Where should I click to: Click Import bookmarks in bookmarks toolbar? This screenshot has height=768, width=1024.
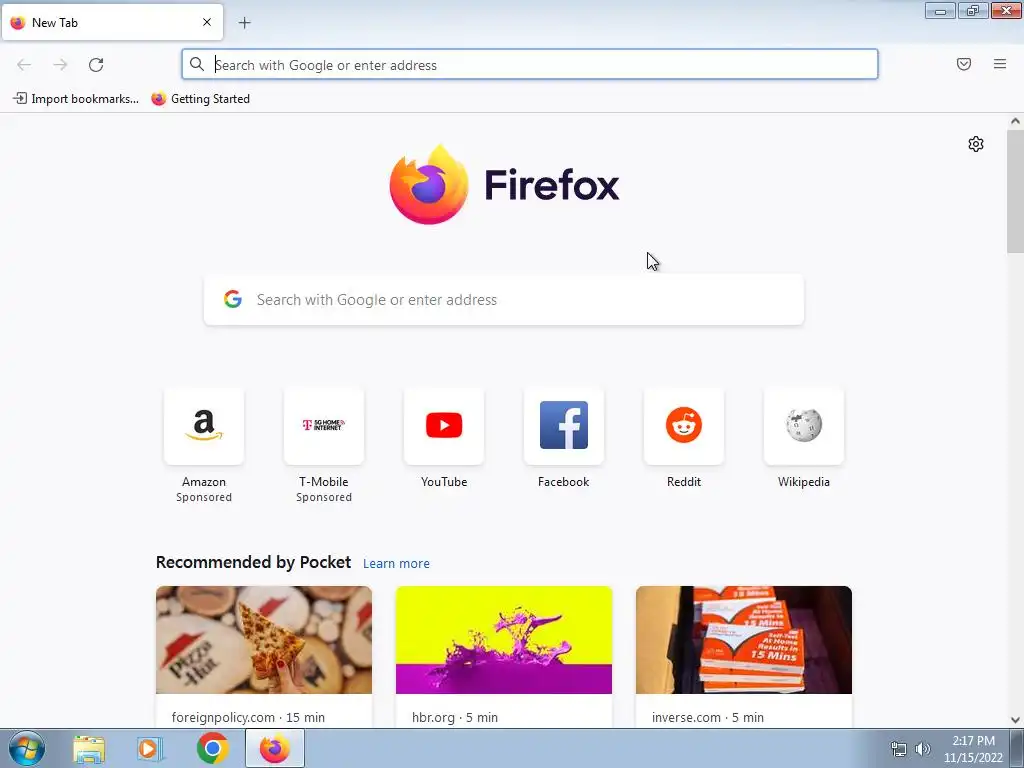tap(76, 99)
